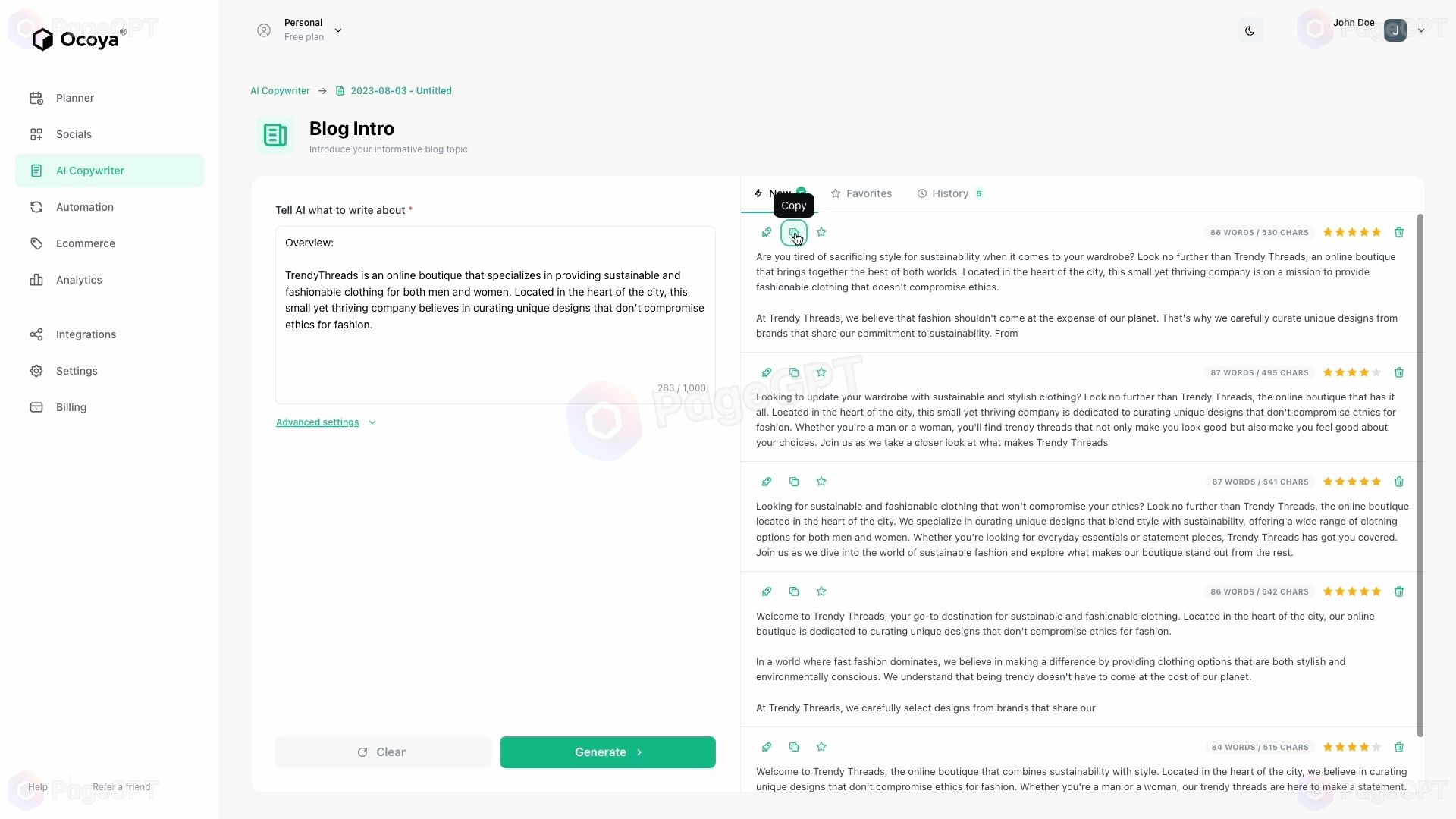The height and width of the screenshot is (819, 1456).
Task: Click the copy icon on first result
Action: pos(795,232)
